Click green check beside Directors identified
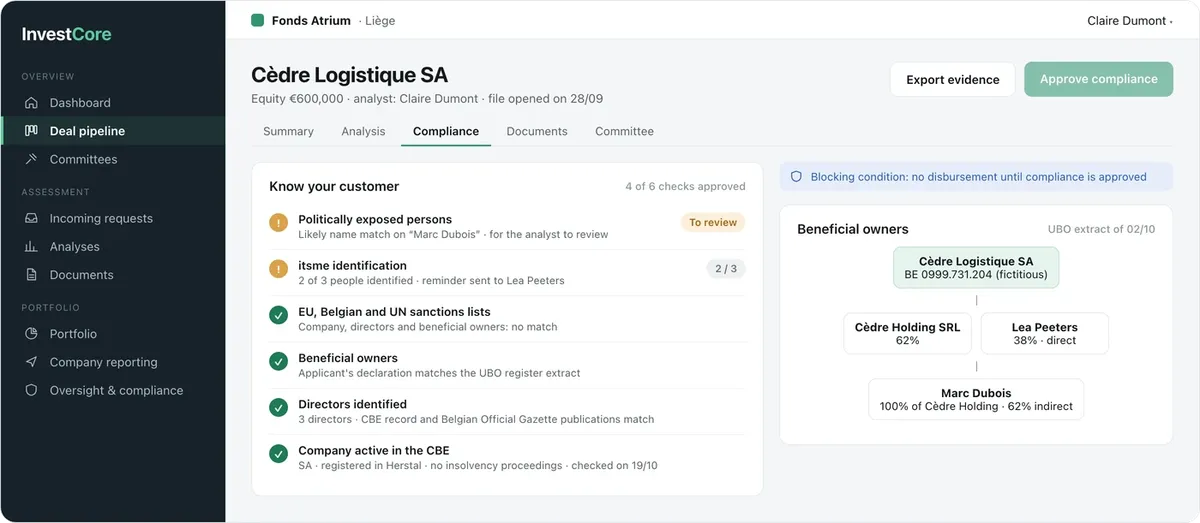The image size is (1200, 523). point(279,408)
